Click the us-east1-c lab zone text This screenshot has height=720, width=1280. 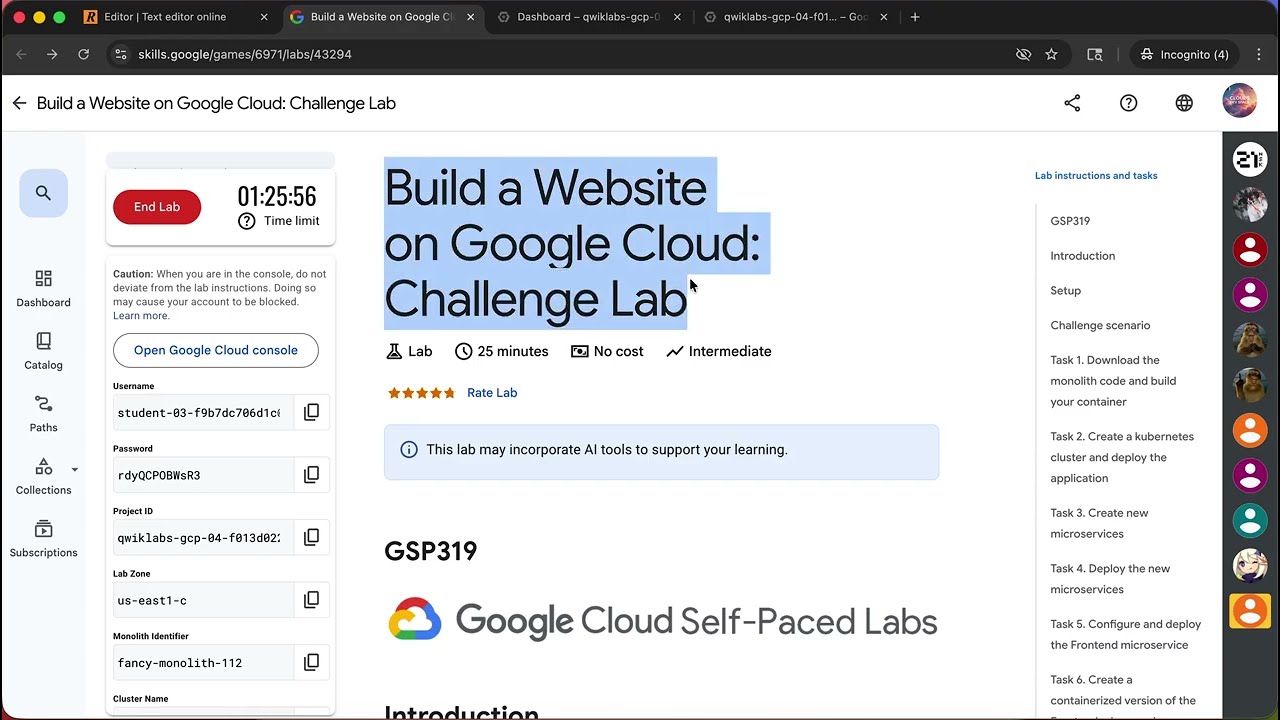point(152,601)
